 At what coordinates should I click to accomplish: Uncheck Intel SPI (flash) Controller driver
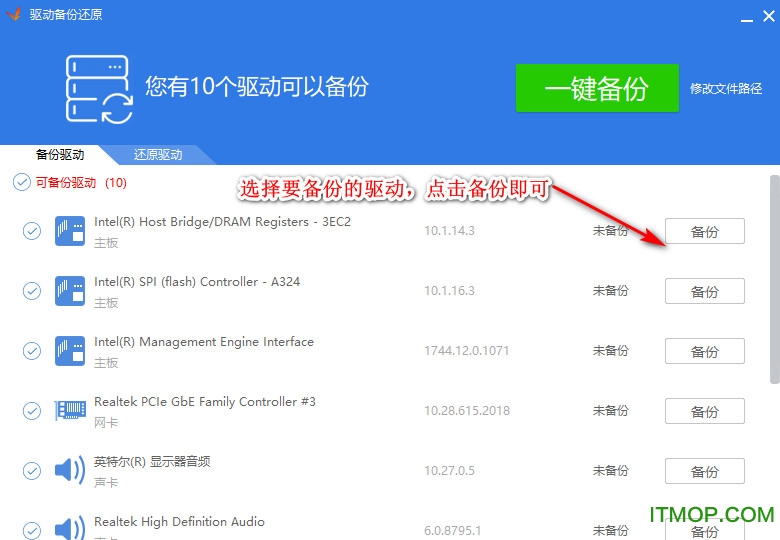32,291
